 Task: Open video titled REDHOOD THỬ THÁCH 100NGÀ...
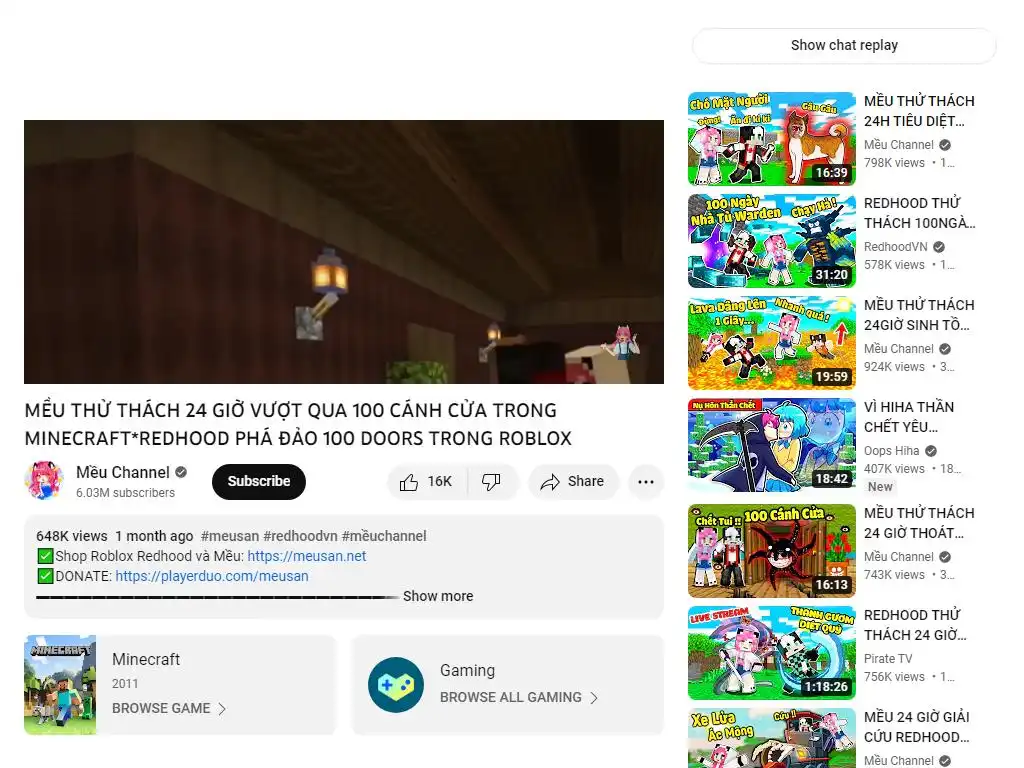920,213
